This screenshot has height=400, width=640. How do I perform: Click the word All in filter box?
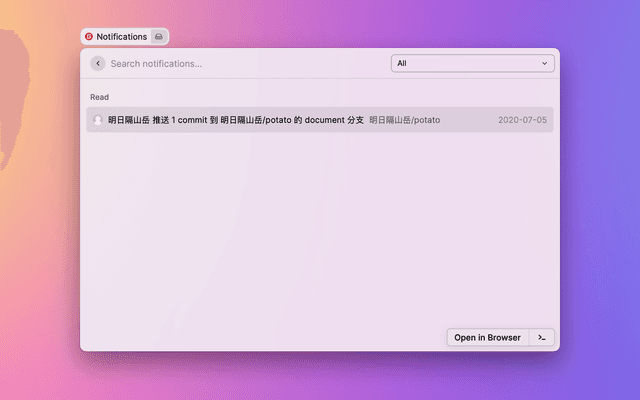(x=402, y=63)
